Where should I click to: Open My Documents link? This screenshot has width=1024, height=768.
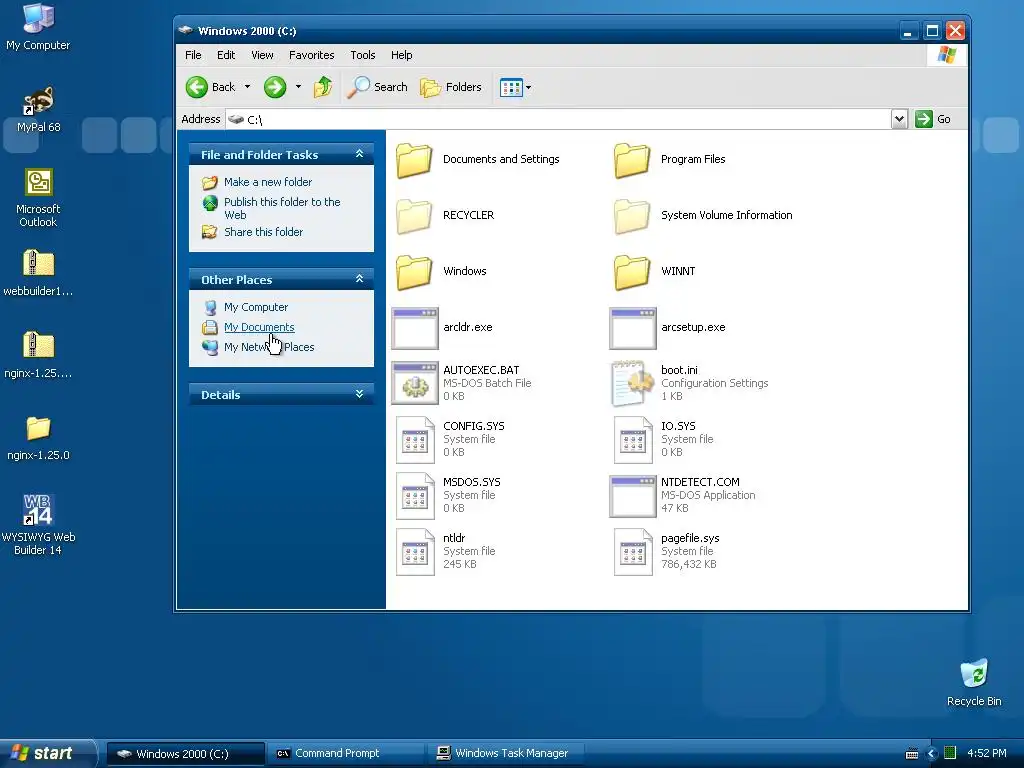pyautogui.click(x=259, y=327)
